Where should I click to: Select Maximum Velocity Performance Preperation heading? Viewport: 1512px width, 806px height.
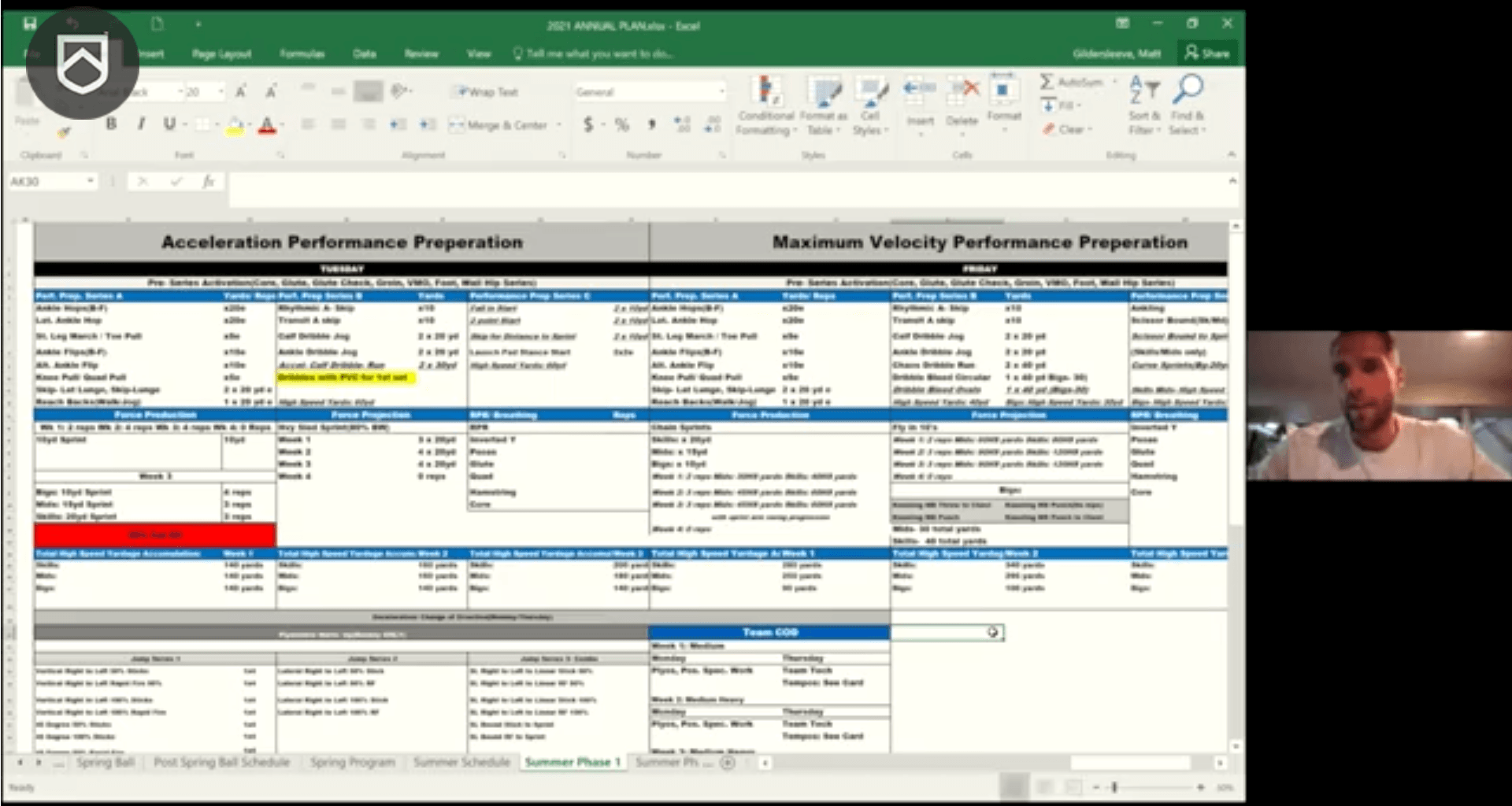click(980, 242)
